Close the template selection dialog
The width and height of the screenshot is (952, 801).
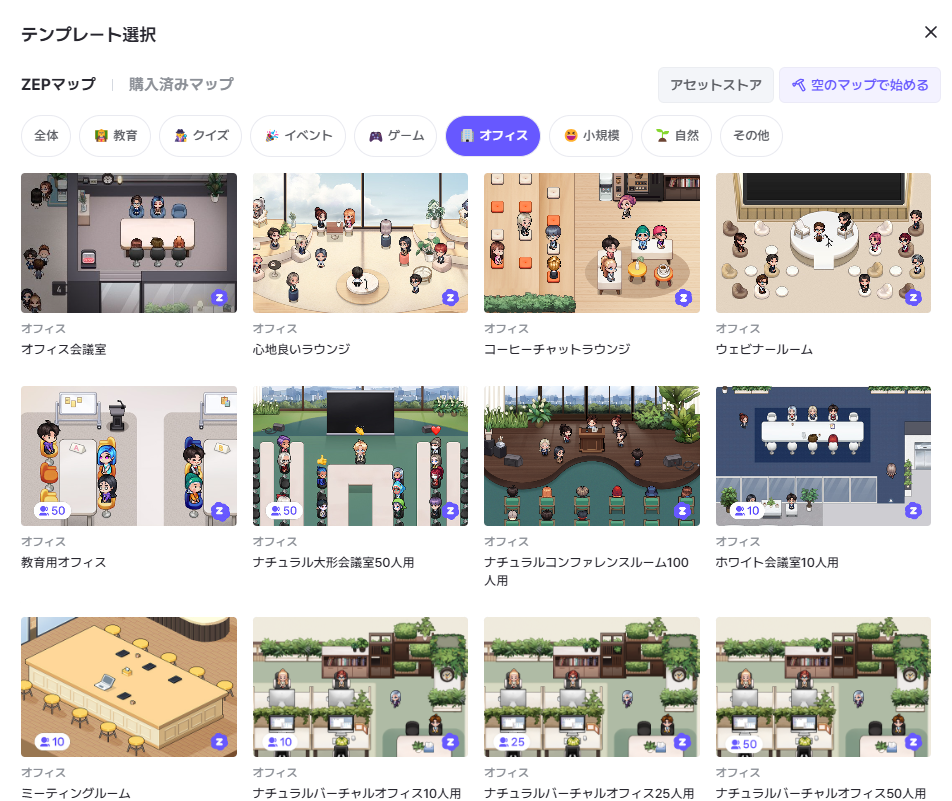click(930, 32)
